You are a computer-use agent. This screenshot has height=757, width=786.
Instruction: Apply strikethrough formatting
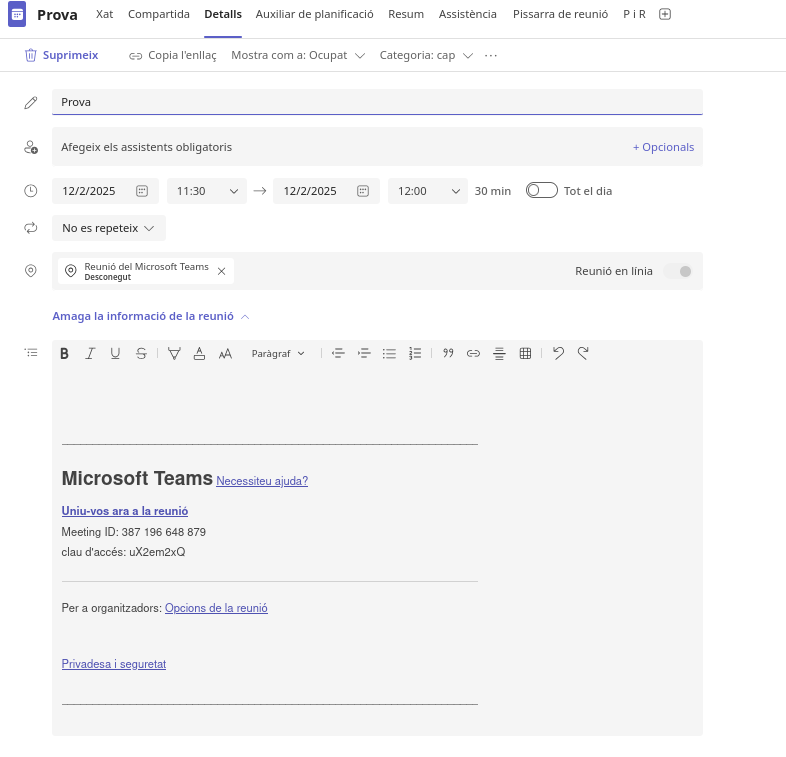[x=141, y=354]
